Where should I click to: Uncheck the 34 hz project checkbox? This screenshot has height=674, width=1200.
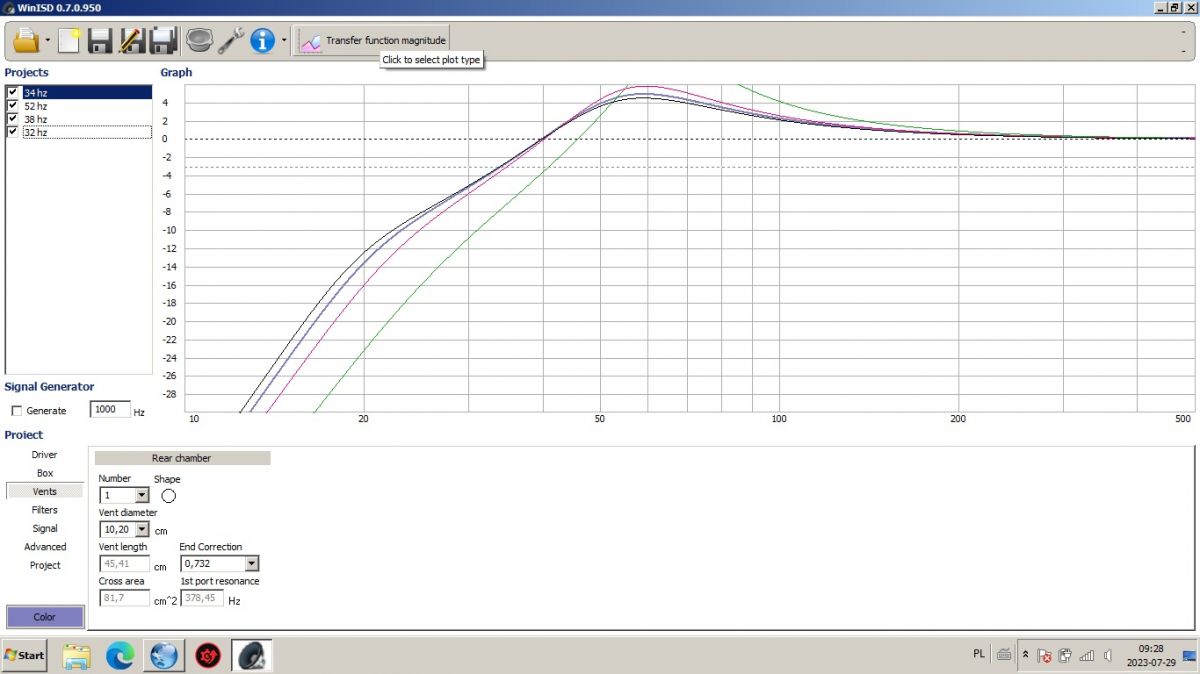12,92
